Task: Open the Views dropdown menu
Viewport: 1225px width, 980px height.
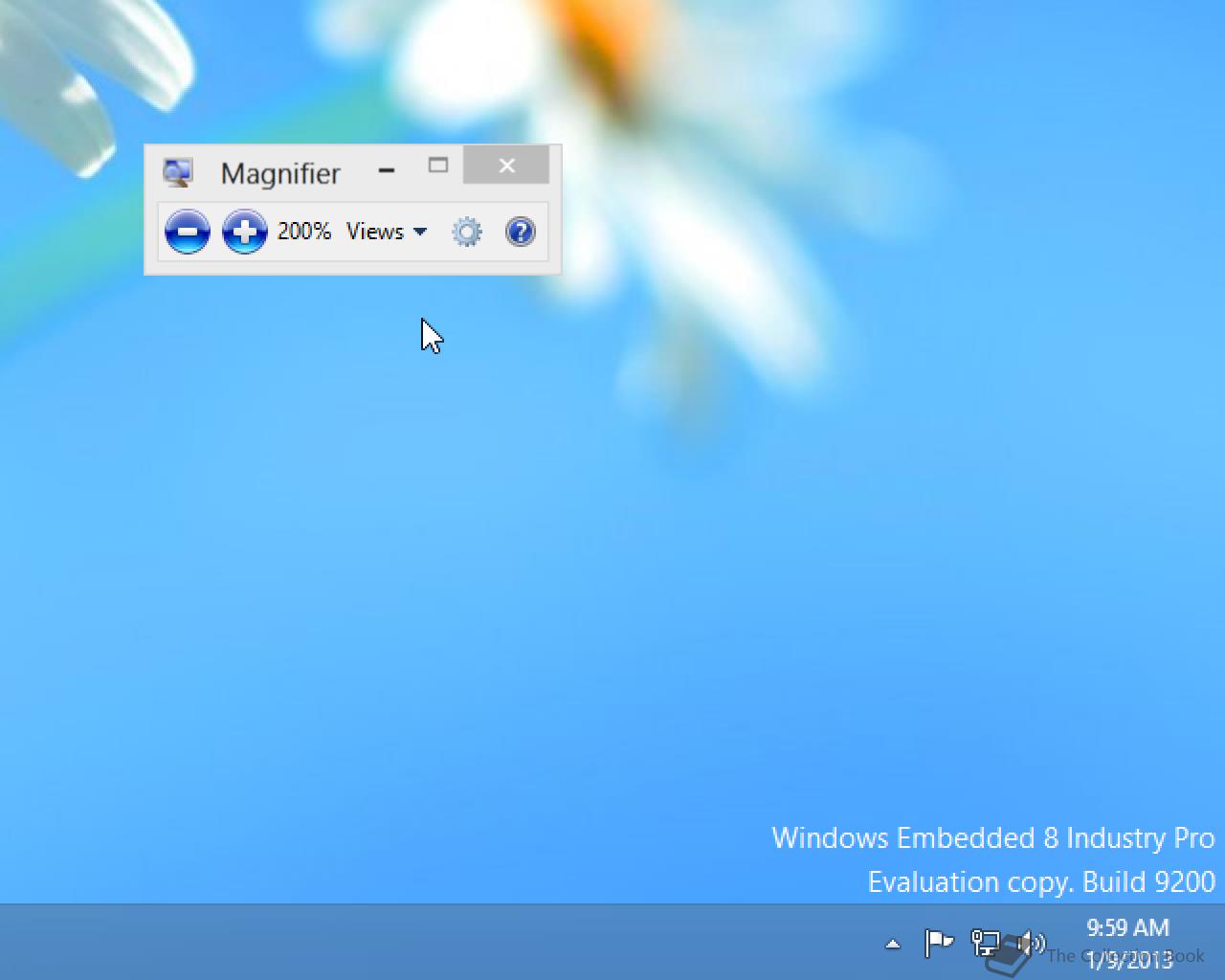Action: (387, 232)
